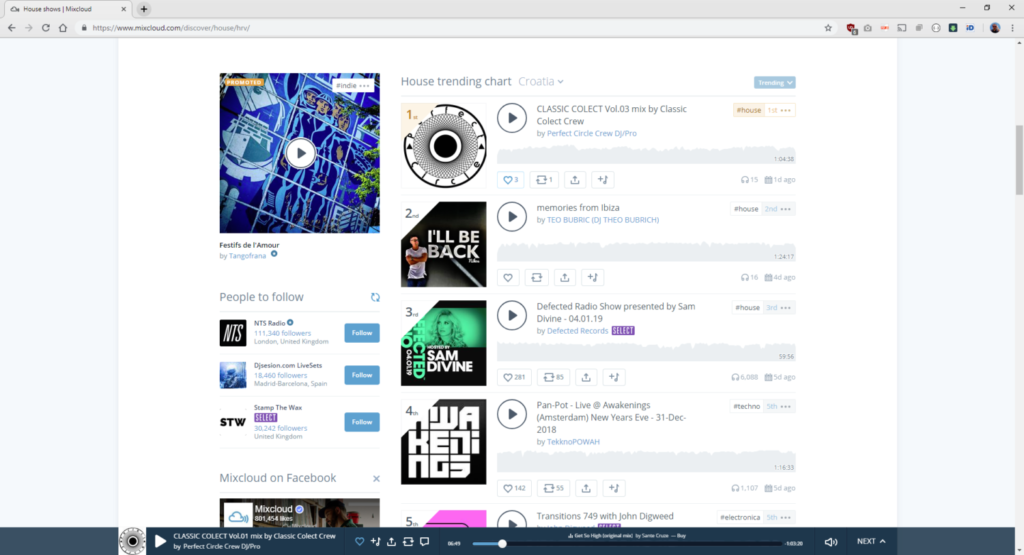Add CLASSIC COLECT Vol.03 to Up Next
The image size is (1024, 555).
[603, 180]
